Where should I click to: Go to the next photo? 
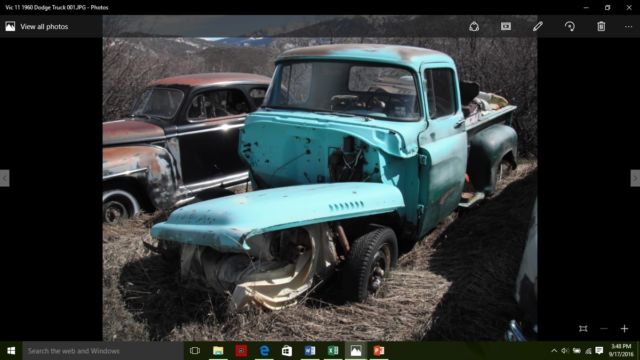point(635,178)
